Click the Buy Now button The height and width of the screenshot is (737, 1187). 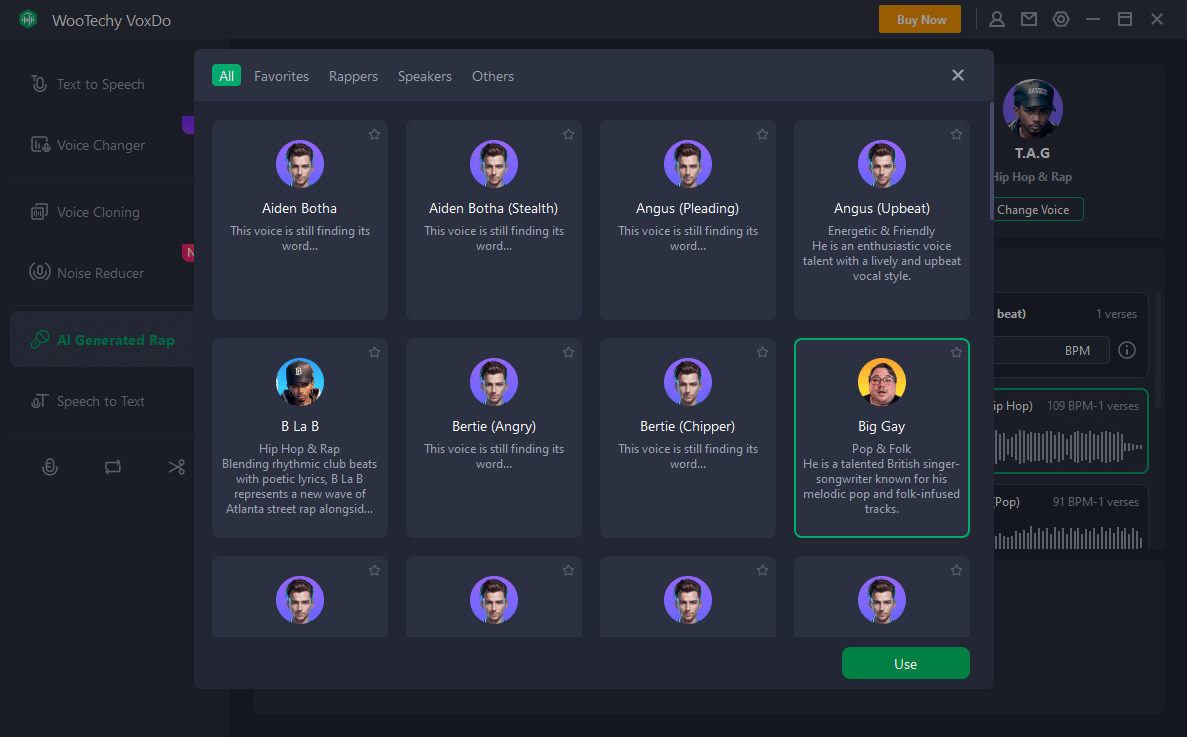pos(919,19)
